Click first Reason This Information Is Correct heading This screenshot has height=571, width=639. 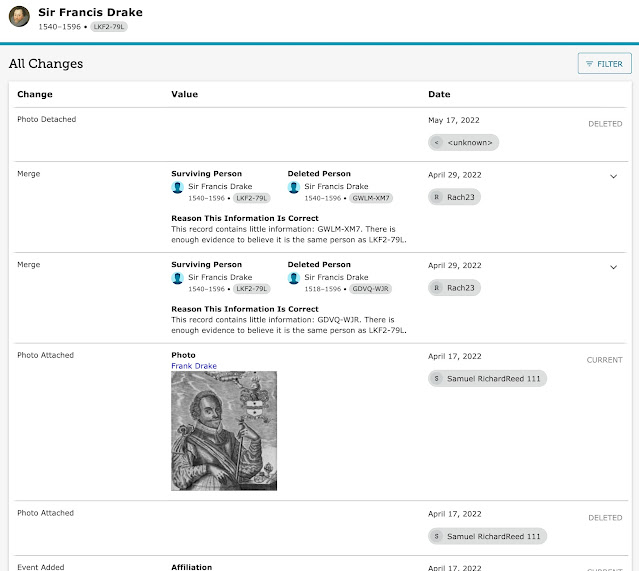245,218
